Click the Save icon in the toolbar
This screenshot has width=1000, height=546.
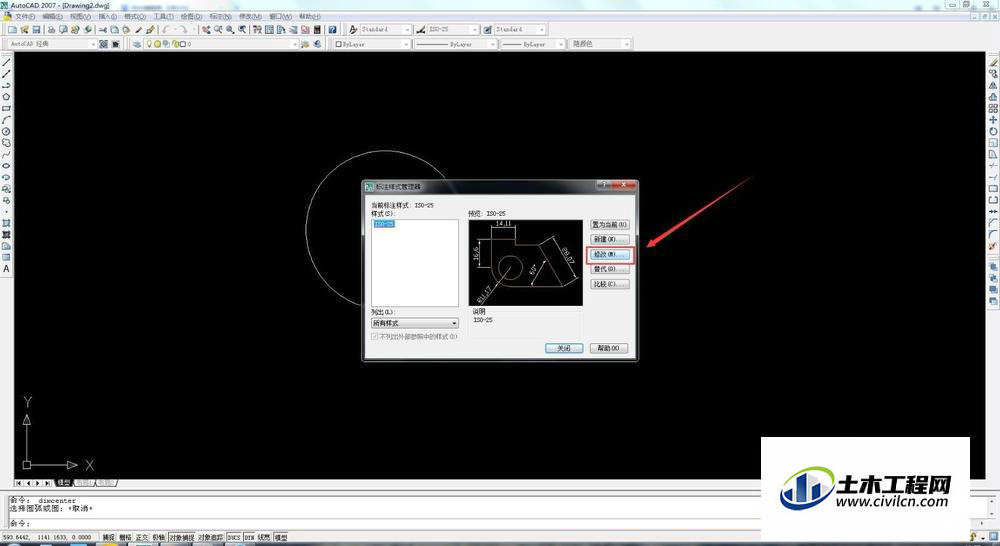click(x=36, y=29)
